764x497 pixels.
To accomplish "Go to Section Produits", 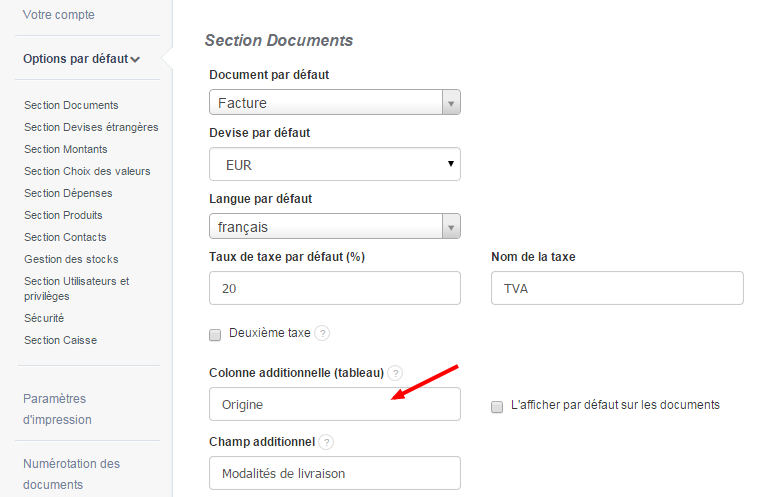I will pyautogui.click(x=63, y=215).
